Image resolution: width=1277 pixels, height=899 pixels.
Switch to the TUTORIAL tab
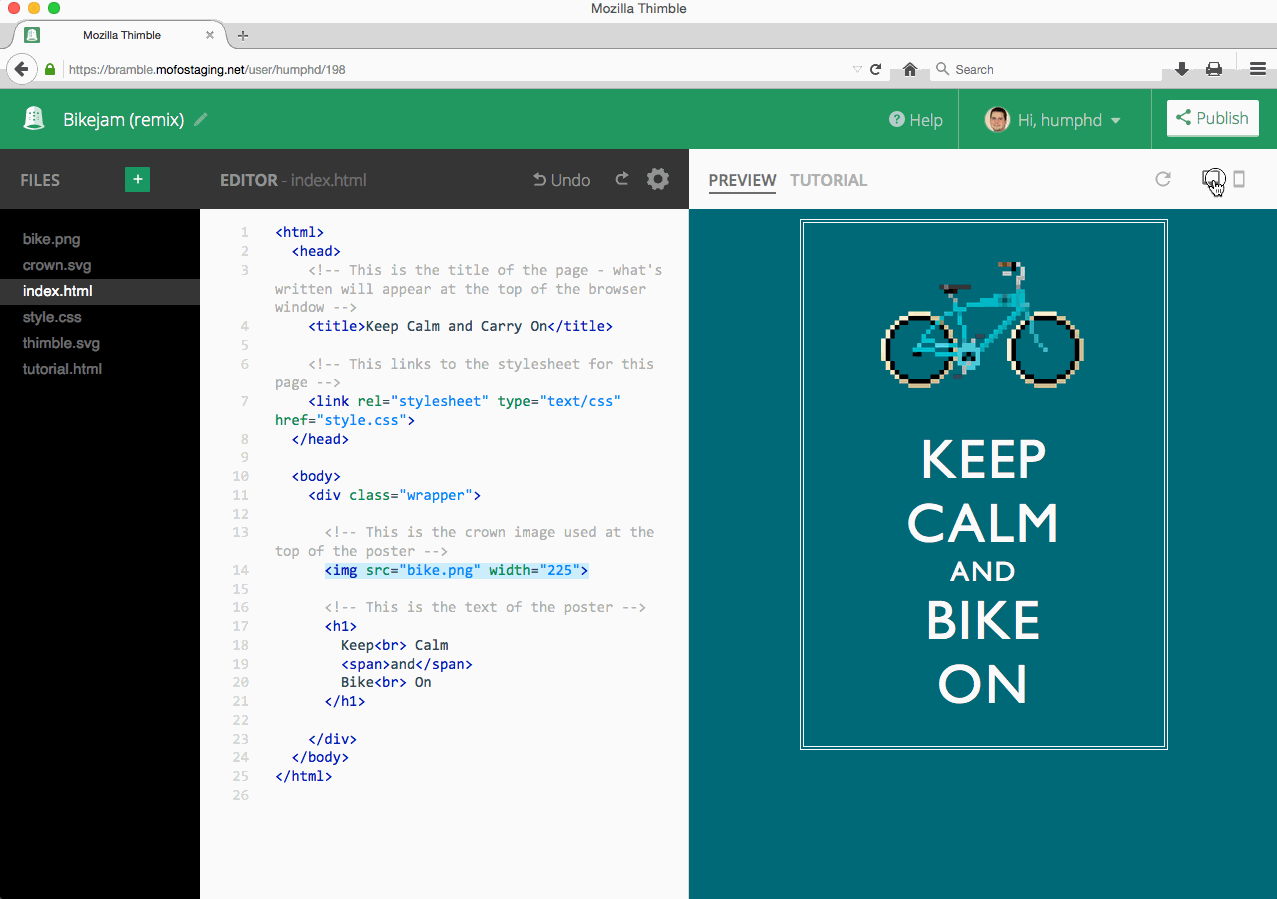point(828,180)
